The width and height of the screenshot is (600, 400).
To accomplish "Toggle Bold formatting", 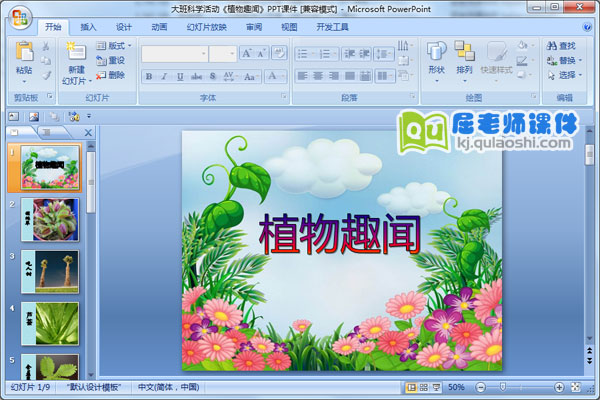I will 149,76.
